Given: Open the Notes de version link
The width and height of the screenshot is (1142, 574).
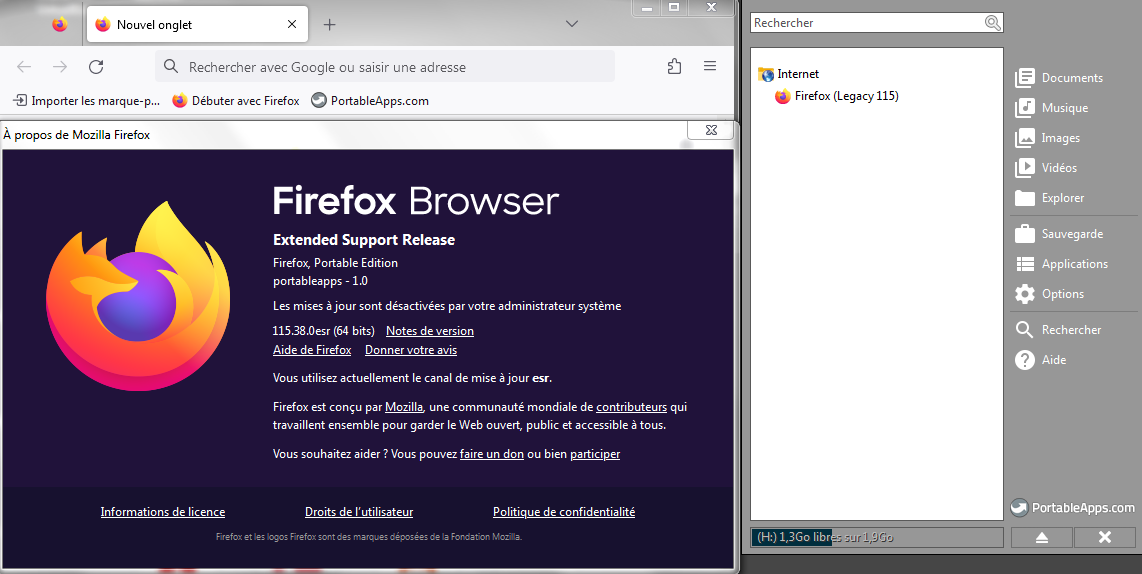Looking at the screenshot, I should [430, 331].
